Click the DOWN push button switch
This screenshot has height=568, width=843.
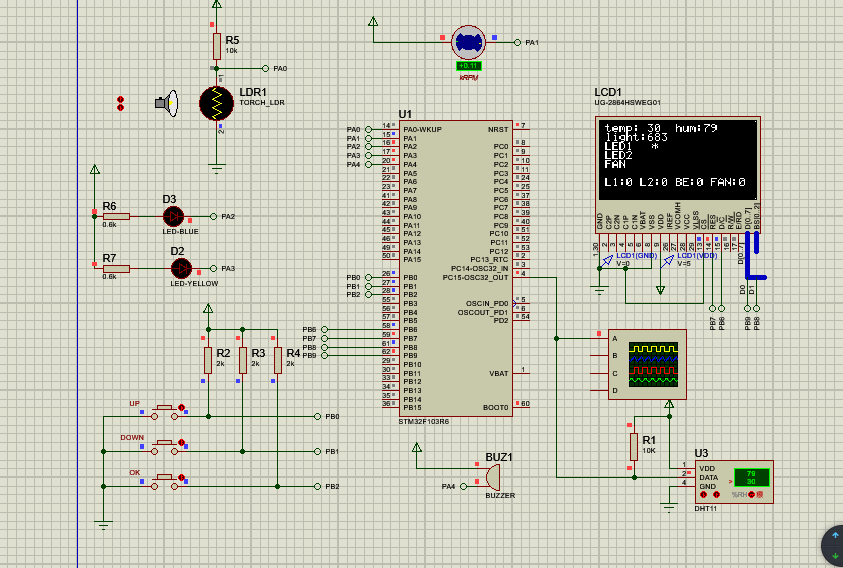click(165, 448)
